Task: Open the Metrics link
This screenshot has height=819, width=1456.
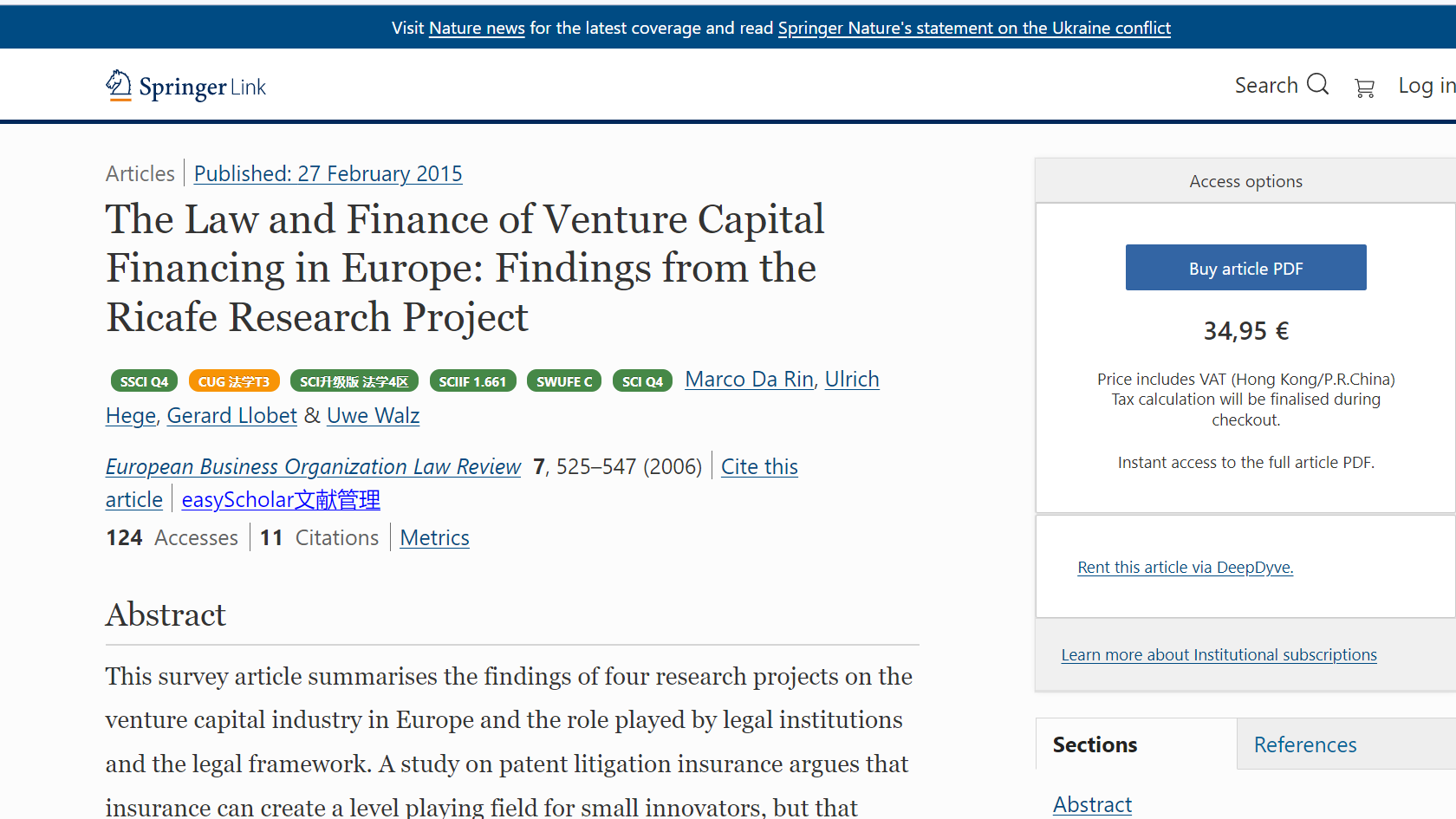Action: click(x=434, y=538)
